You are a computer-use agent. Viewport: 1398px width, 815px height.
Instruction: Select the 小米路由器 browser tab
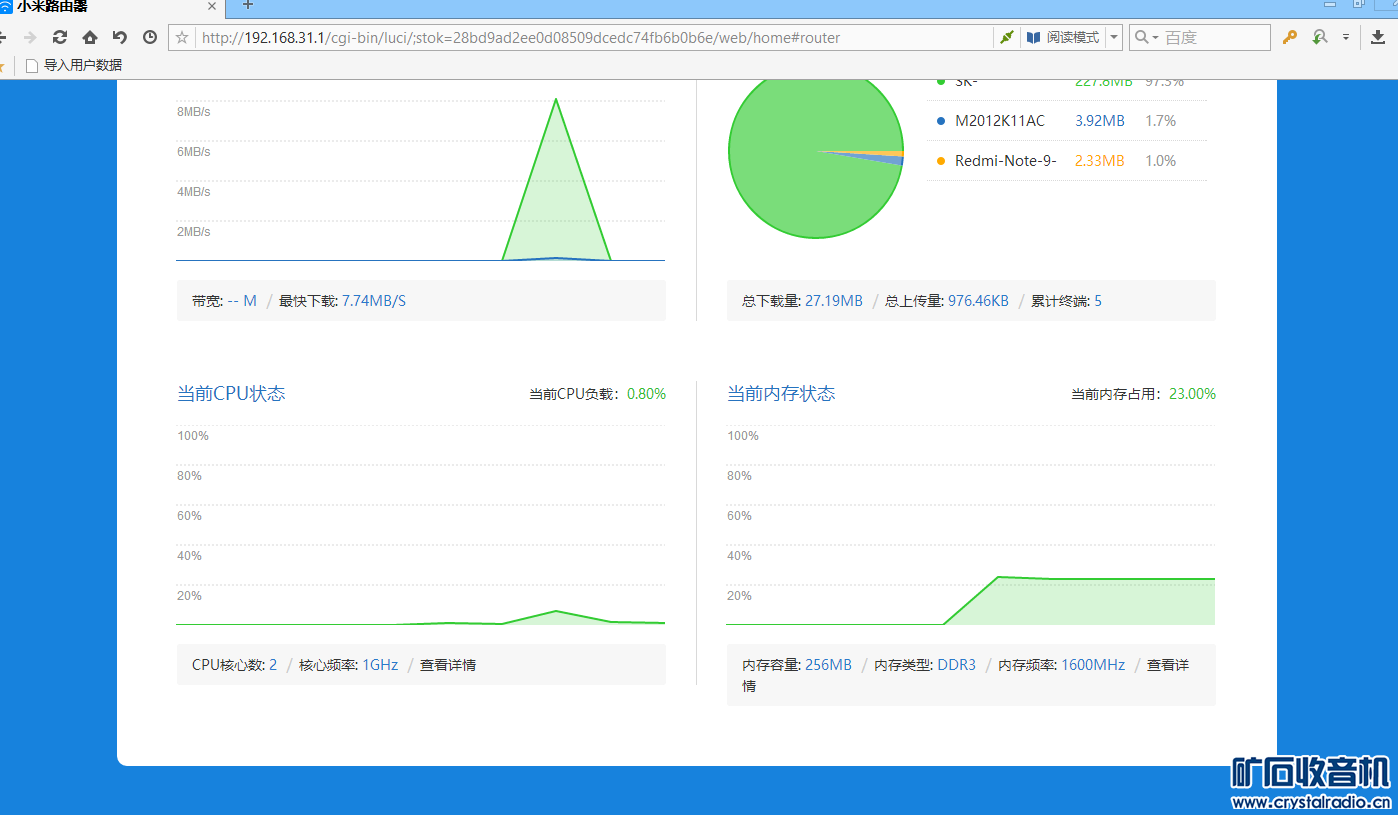pyautogui.click(x=110, y=6)
